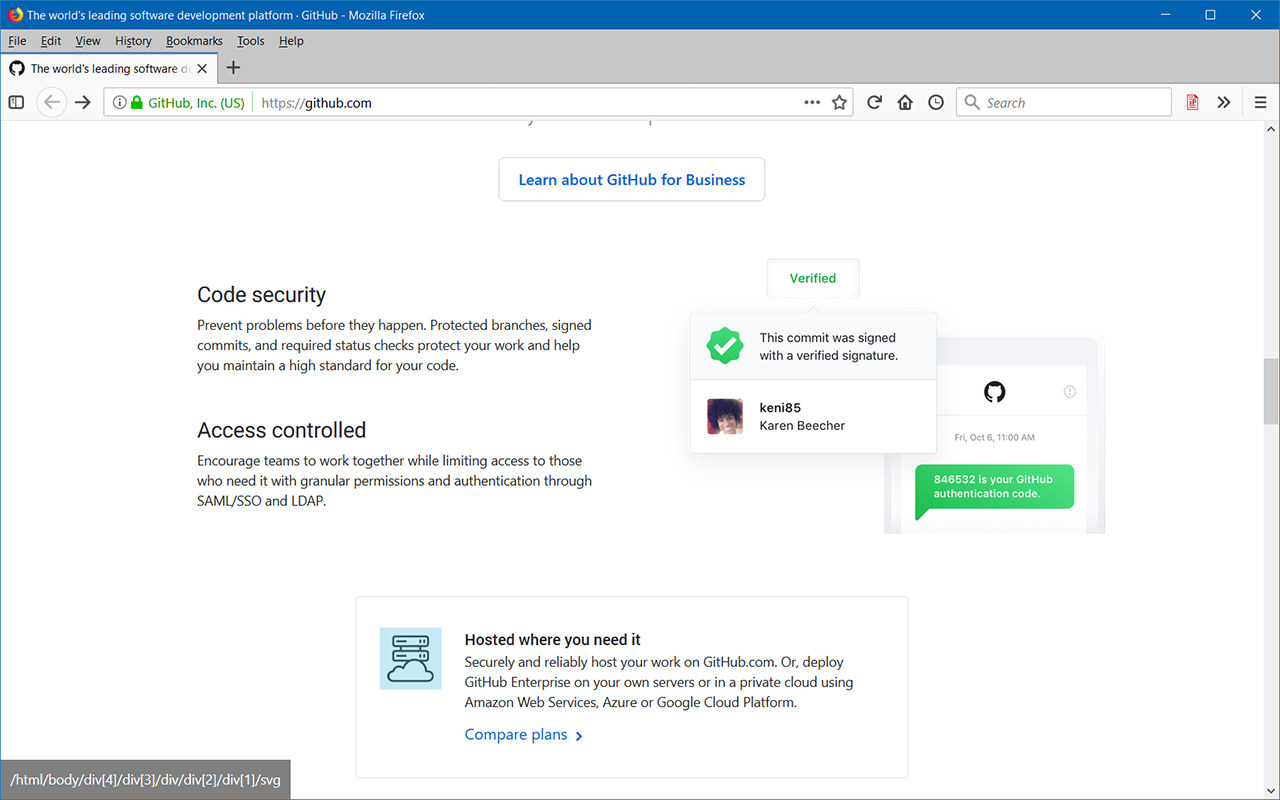This screenshot has width=1280, height=800.
Task: Toggle the Firefox sidebar icon
Action: pyautogui.click(x=16, y=102)
